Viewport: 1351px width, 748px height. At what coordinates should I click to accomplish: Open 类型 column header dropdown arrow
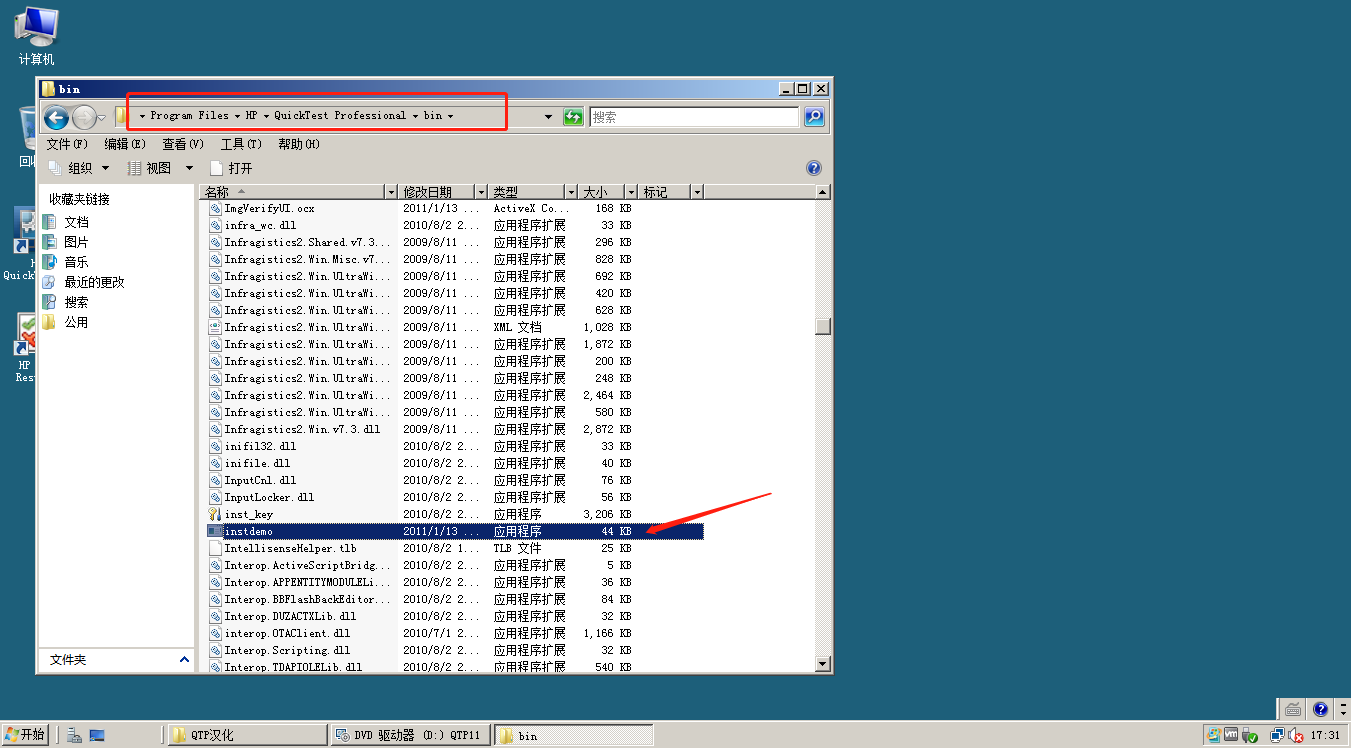coord(571,191)
